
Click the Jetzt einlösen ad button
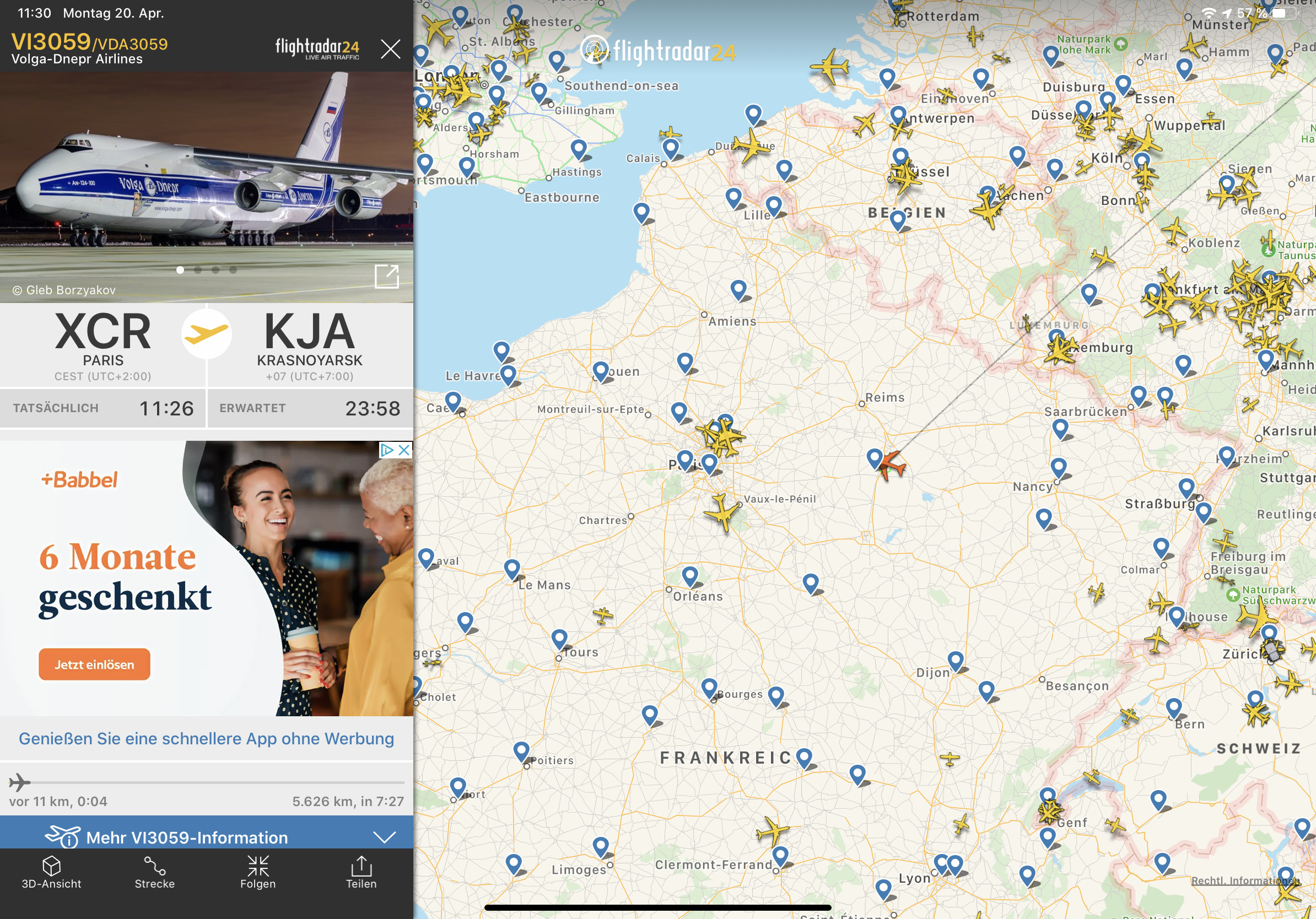coord(95,664)
